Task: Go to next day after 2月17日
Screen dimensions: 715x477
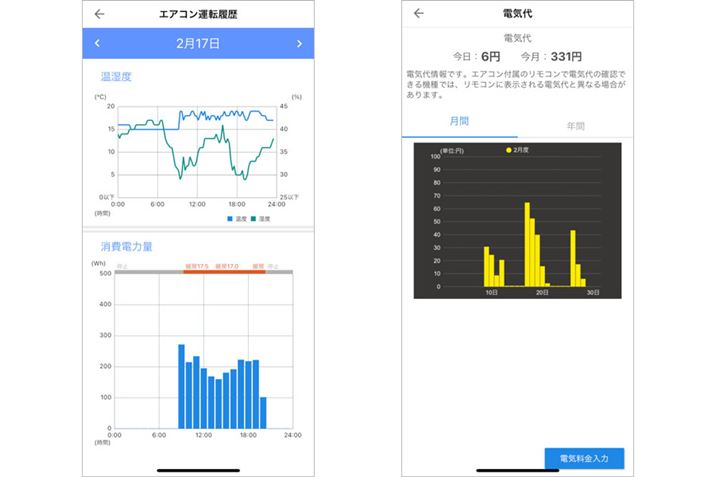Action: [299, 43]
